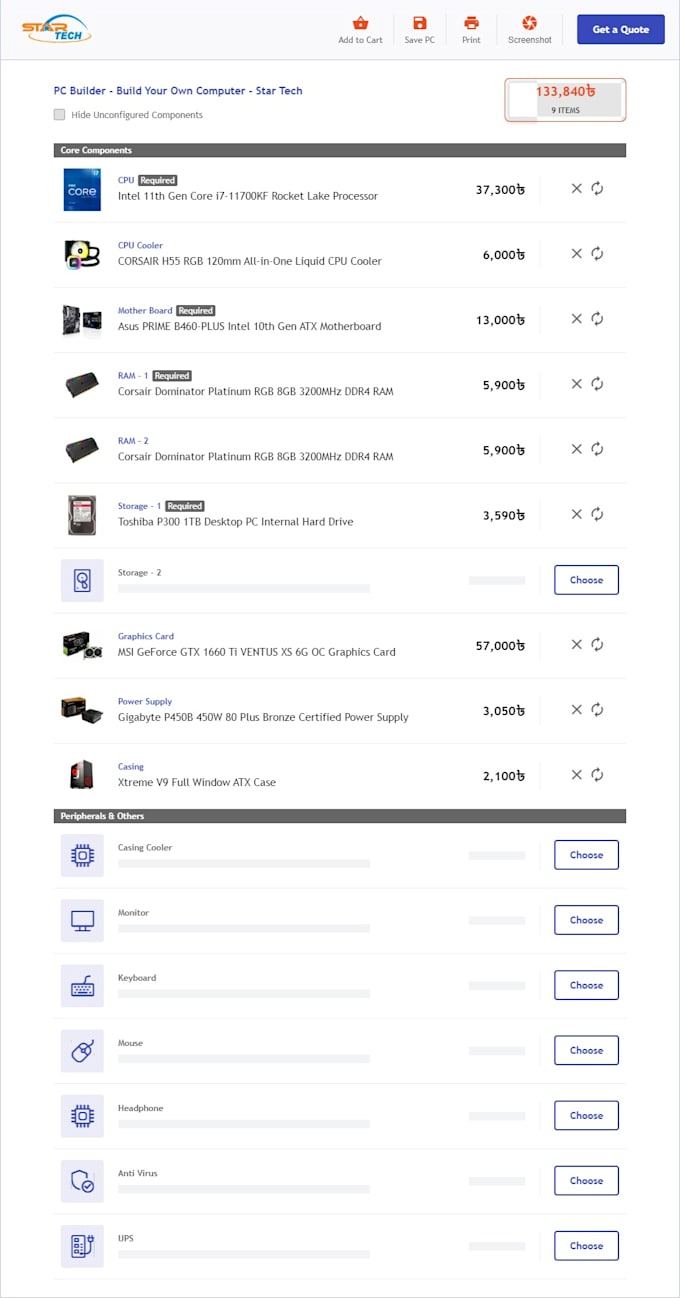Remove the CORSAIR H55 CPU Cooler
680x1298 pixels.
(576, 254)
